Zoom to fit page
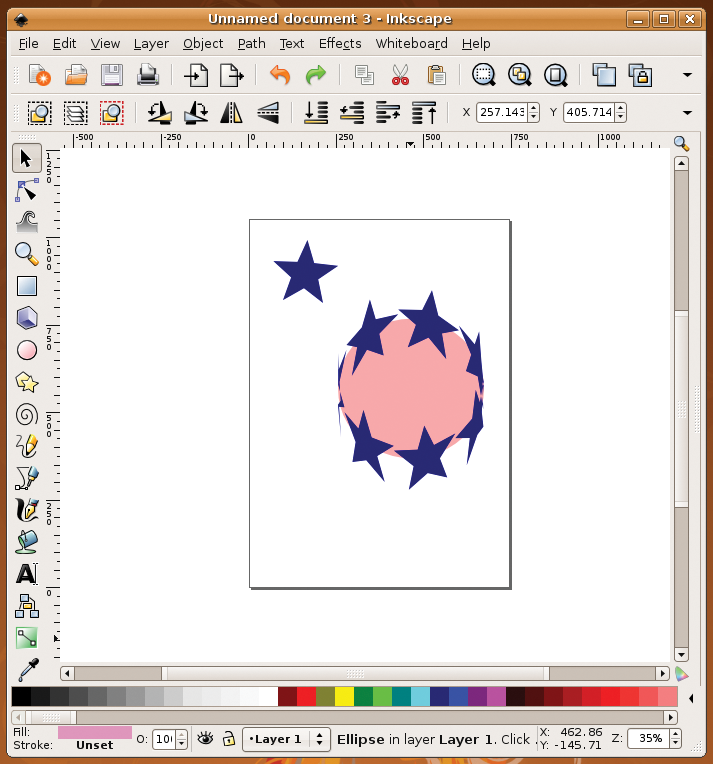 pyautogui.click(x=556, y=75)
